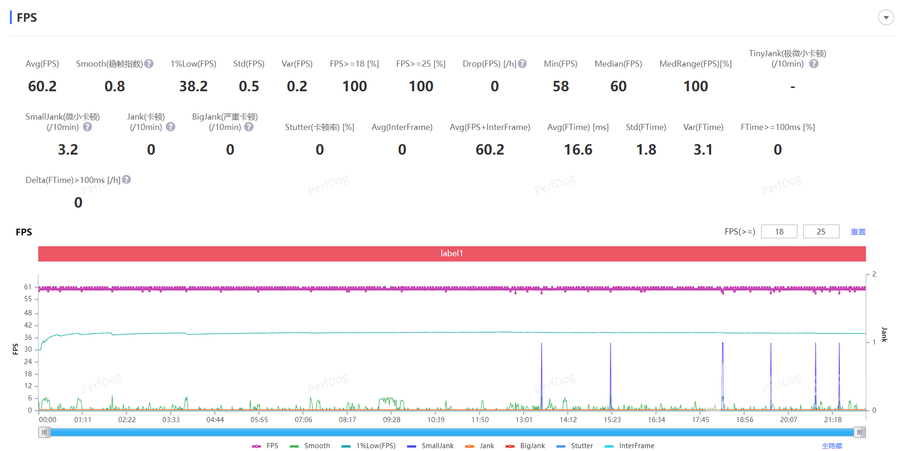Viewport: 900px width, 451px height.
Task: Open the help icon next to TinyJank (/10min)
Action: point(814,64)
